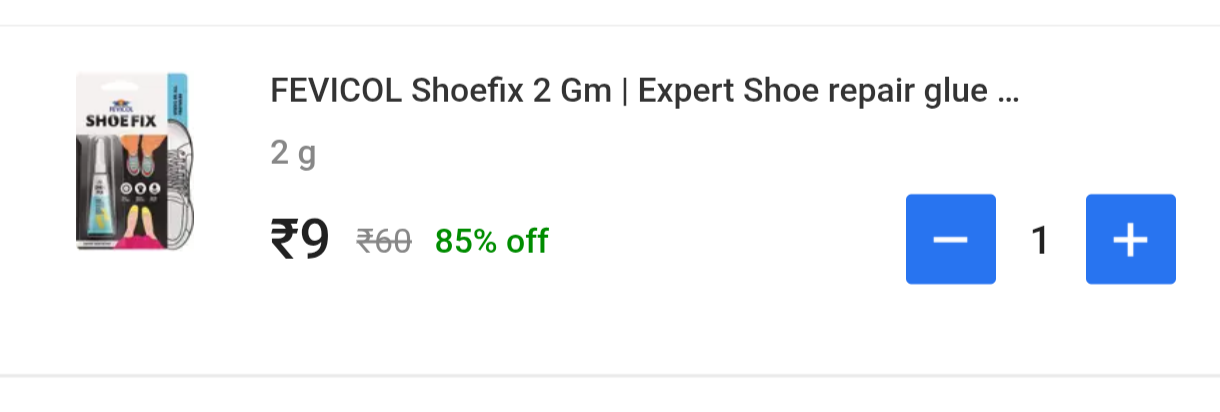View the Shoefix glue package image

pyautogui.click(x=135, y=161)
